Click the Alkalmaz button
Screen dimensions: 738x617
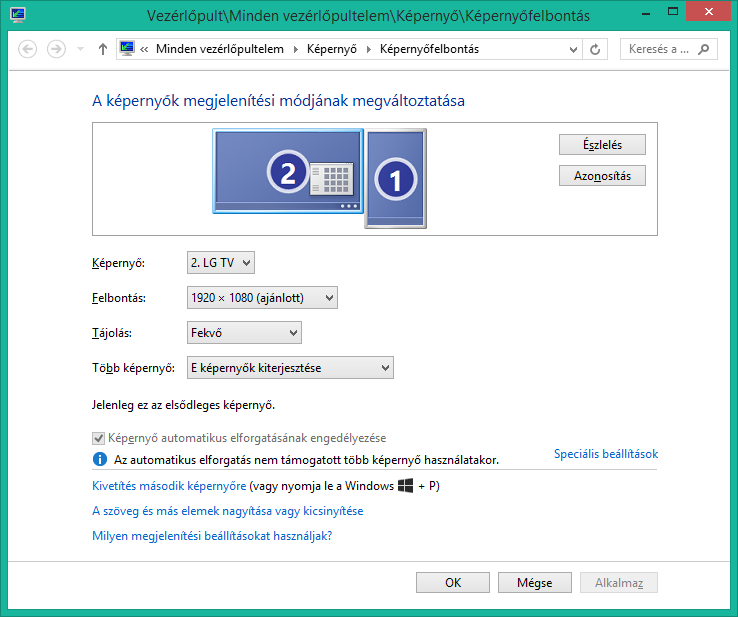pos(618,583)
